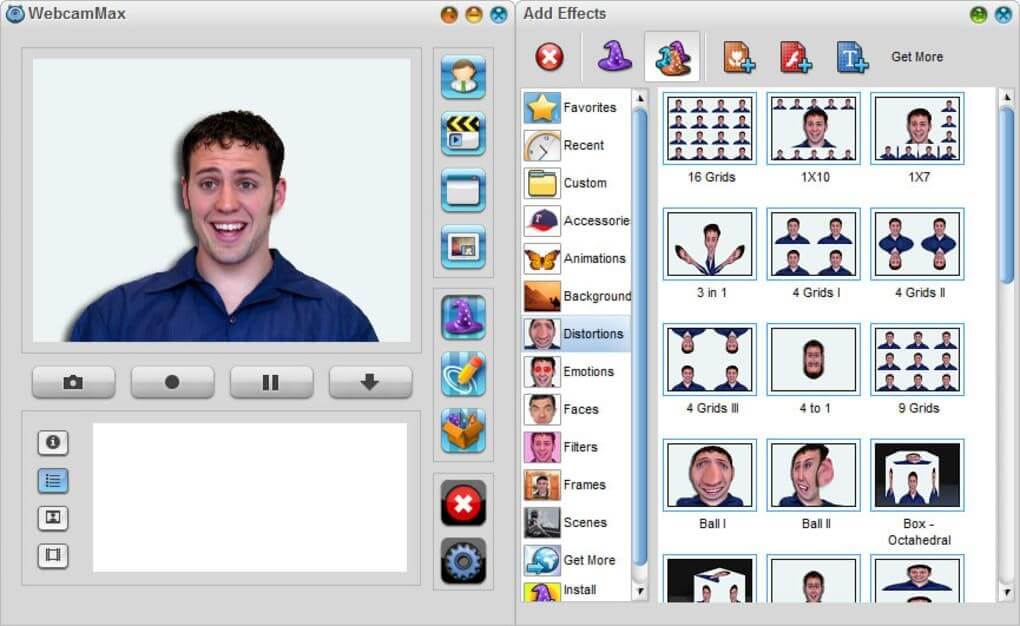Click the Get More button
The width and height of the screenshot is (1020, 626).
[x=916, y=56]
